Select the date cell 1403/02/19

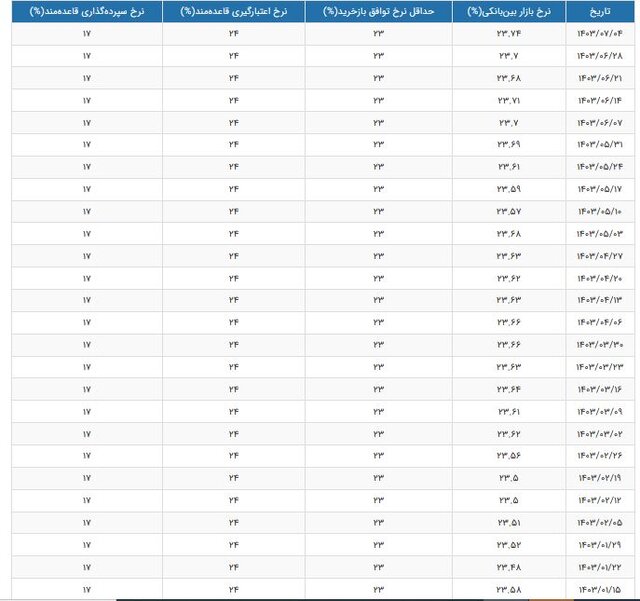coord(600,477)
